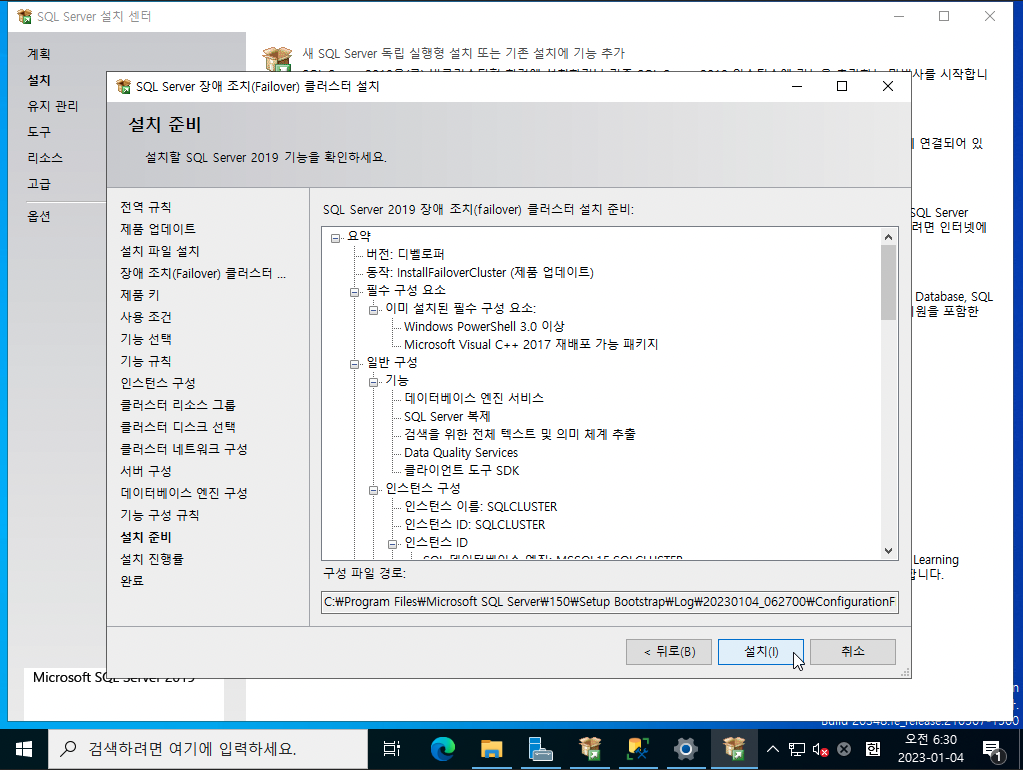Select 설치 in the Setup Center sidebar
Viewport: 1023px width, 770px height.
pos(38,80)
